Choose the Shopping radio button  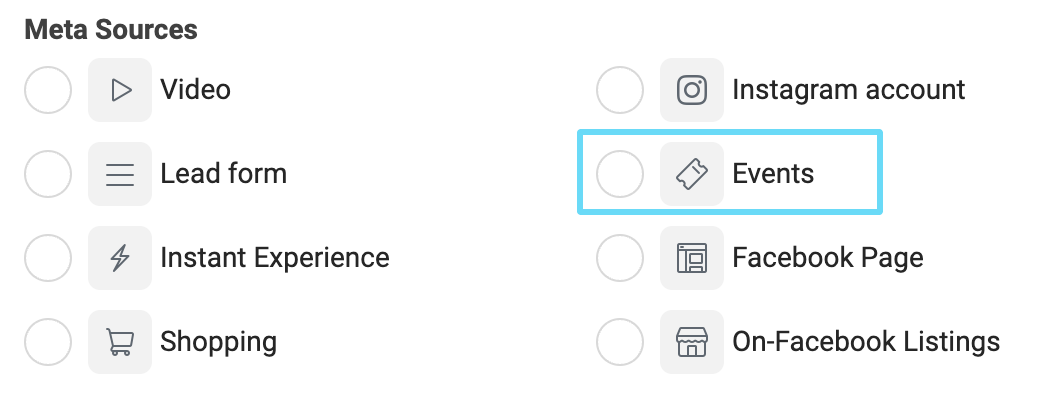tap(48, 342)
